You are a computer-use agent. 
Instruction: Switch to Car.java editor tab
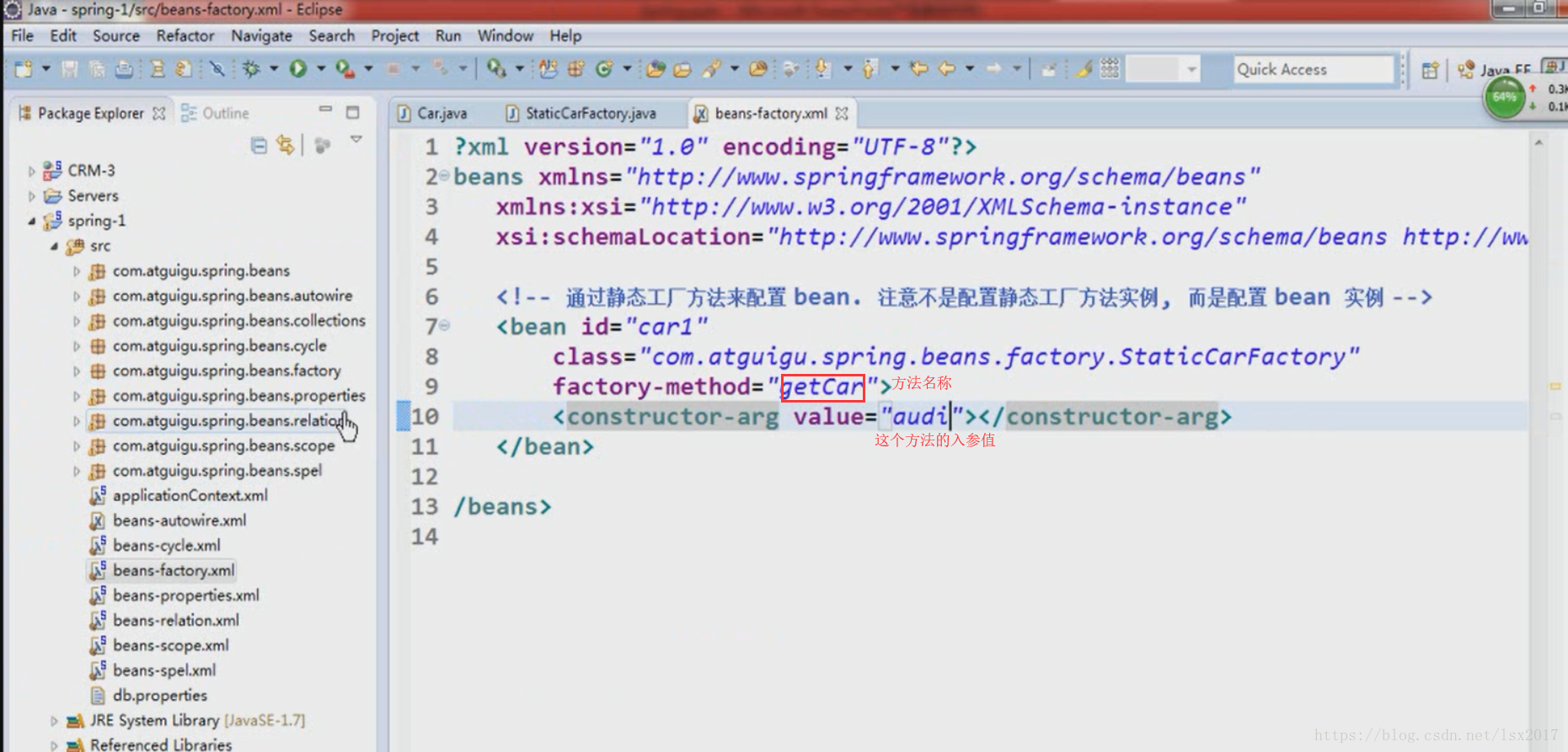click(432, 113)
